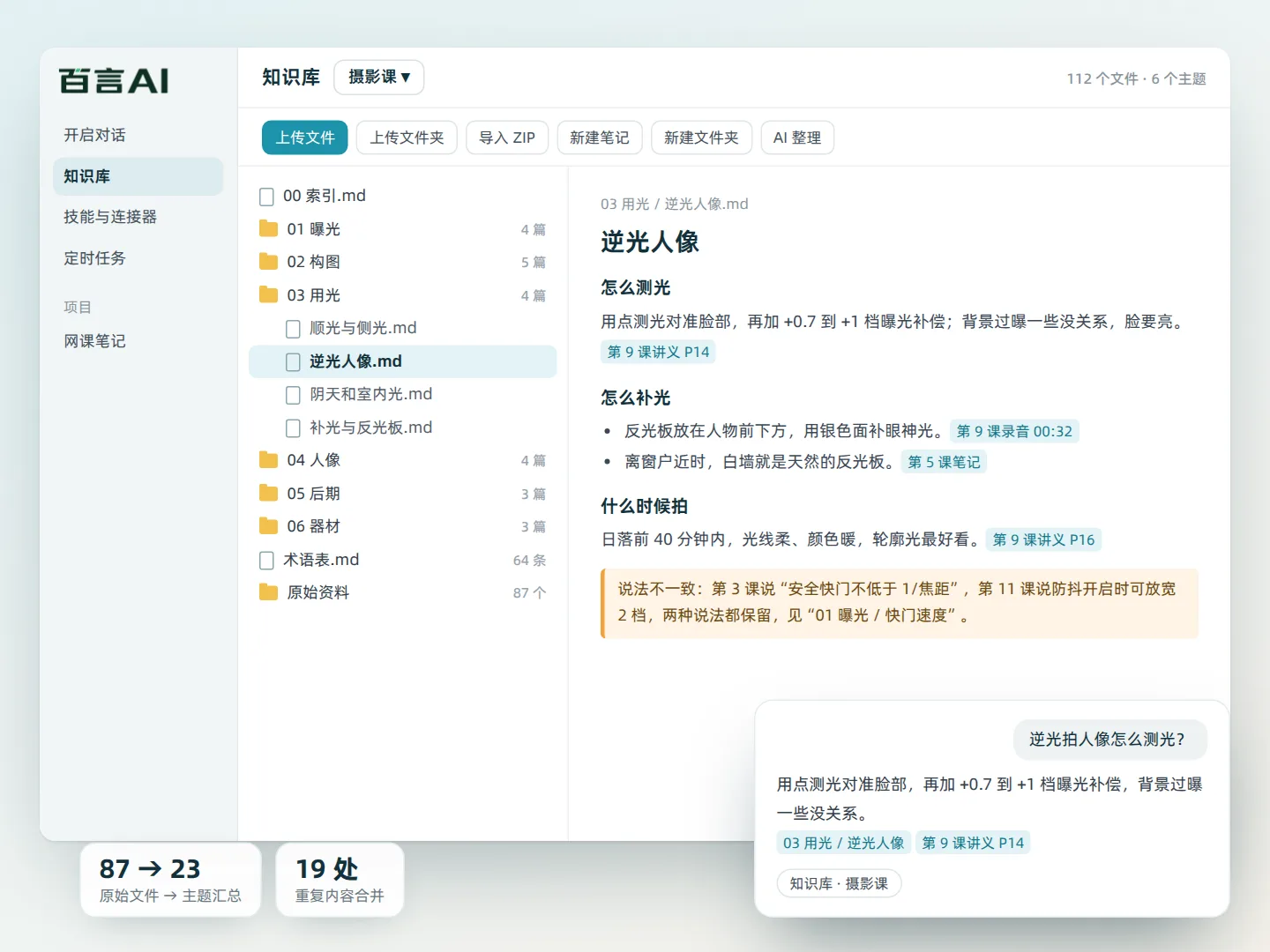Viewport: 1270px width, 952px height.
Task: Expand the 06 器材 folder
Action: click(x=402, y=526)
